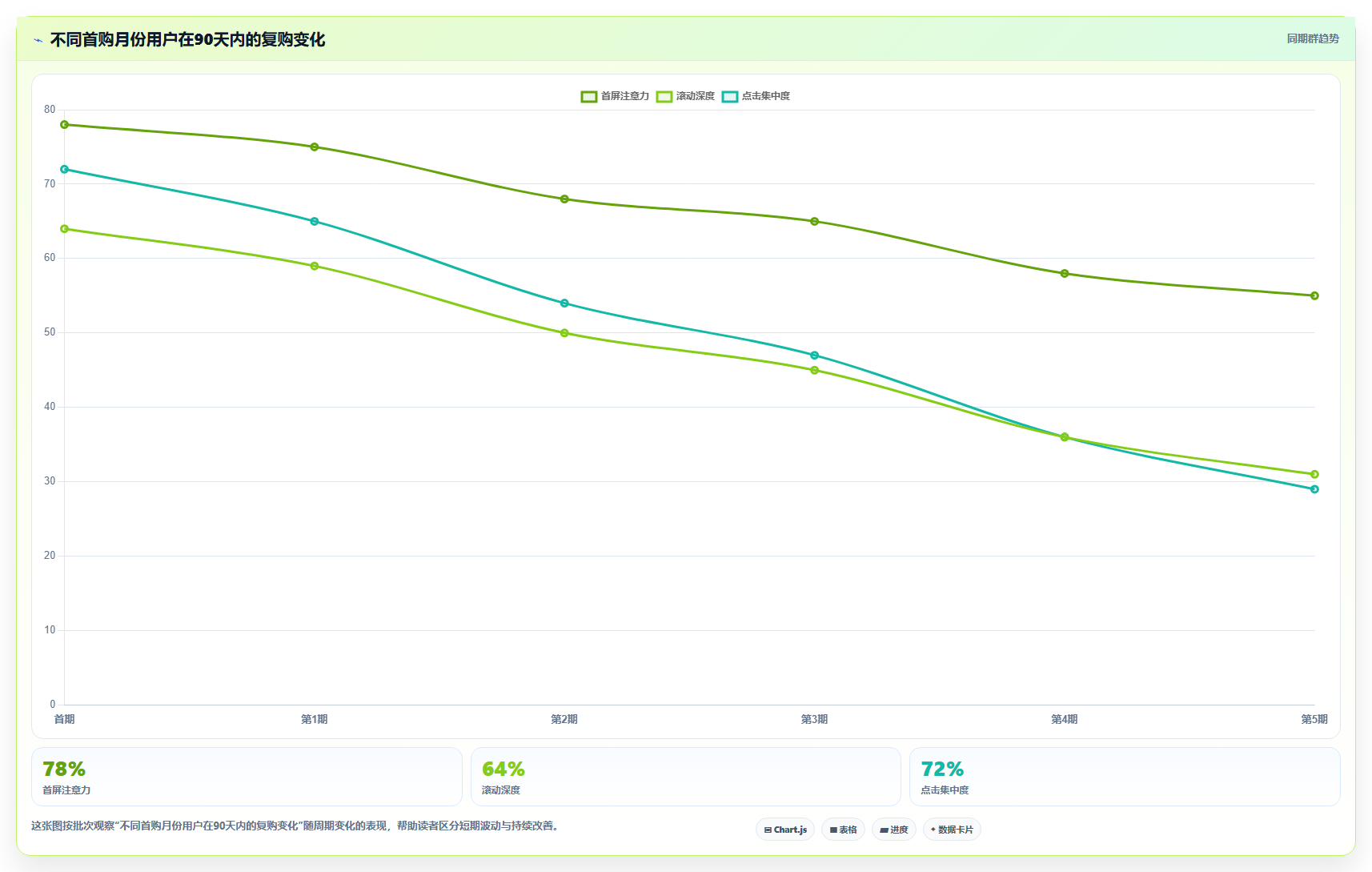Image resolution: width=1372 pixels, height=872 pixels.
Task: Click the 首屏注意力 data point at 第3期
Action: point(815,222)
